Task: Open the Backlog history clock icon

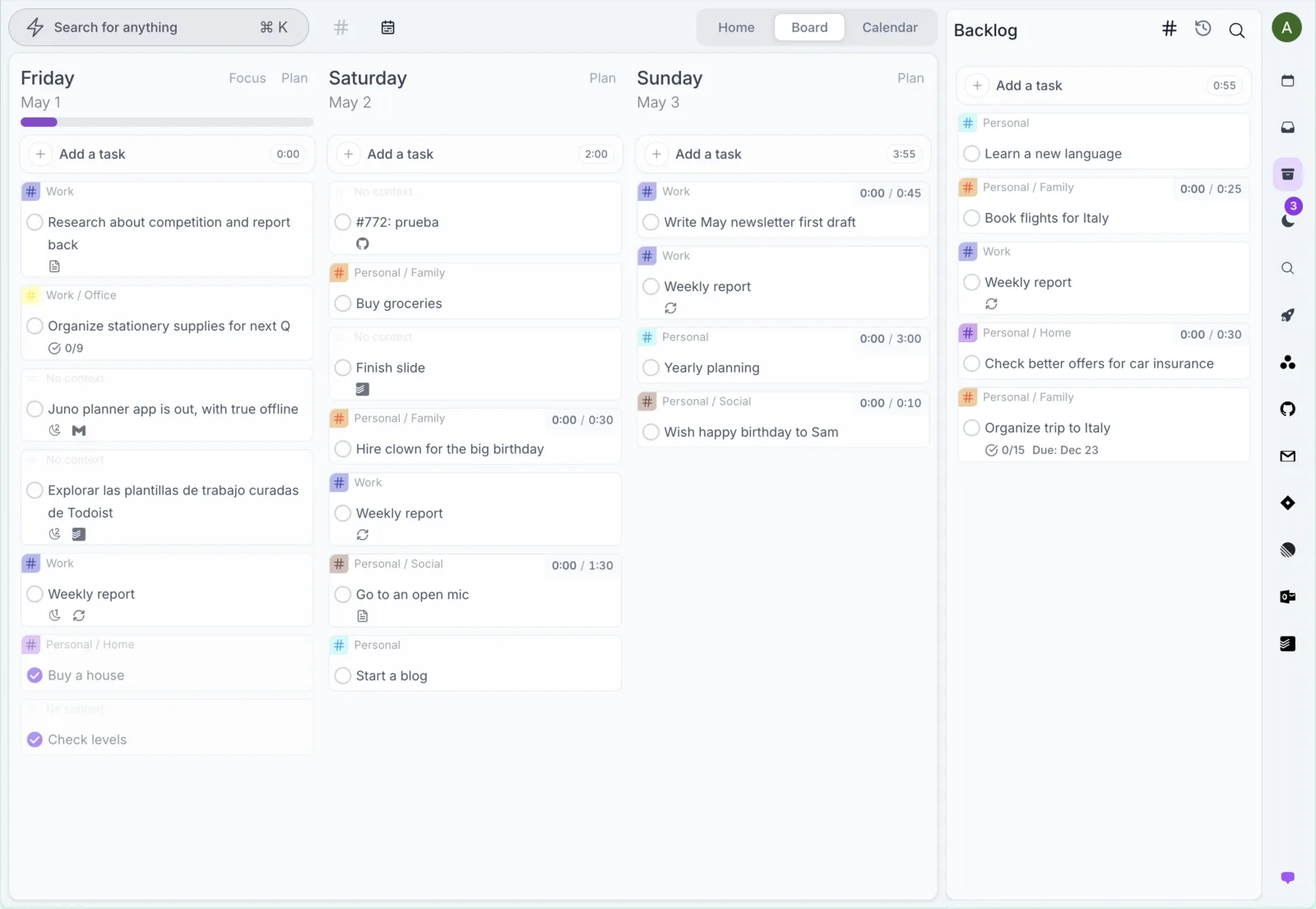Action: [x=1202, y=29]
